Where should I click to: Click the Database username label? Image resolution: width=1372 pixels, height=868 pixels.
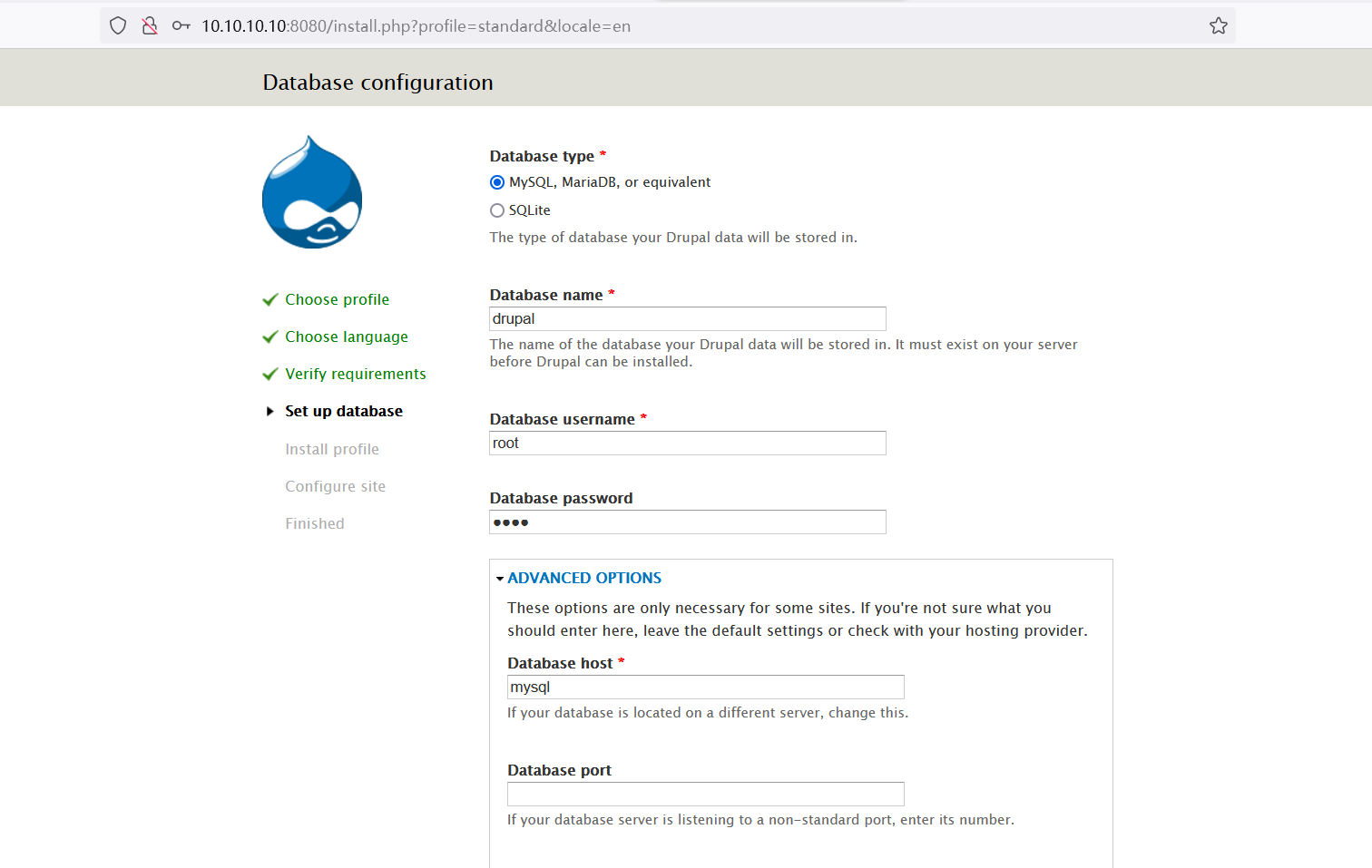coord(563,419)
